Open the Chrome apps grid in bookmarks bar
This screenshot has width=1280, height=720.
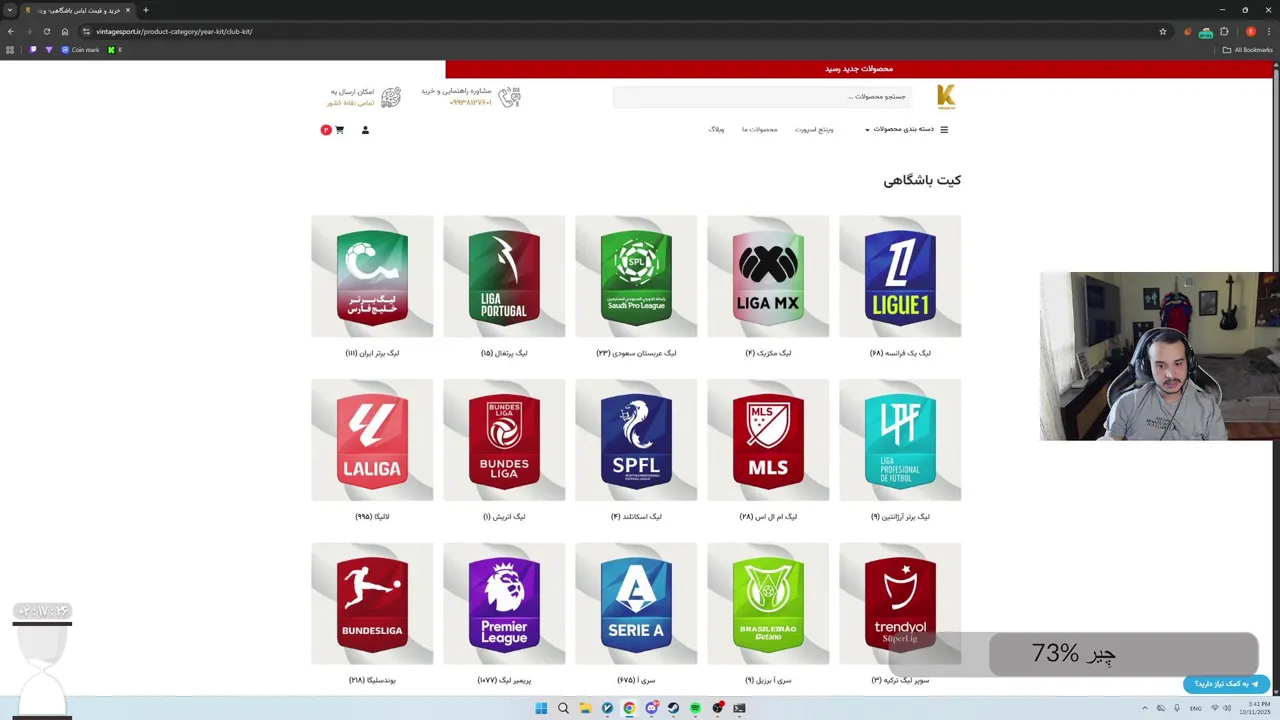(10, 50)
